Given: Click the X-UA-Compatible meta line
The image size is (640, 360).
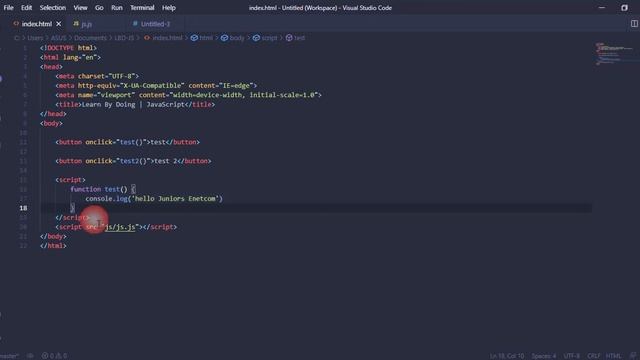Looking at the screenshot, I should point(156,86).
